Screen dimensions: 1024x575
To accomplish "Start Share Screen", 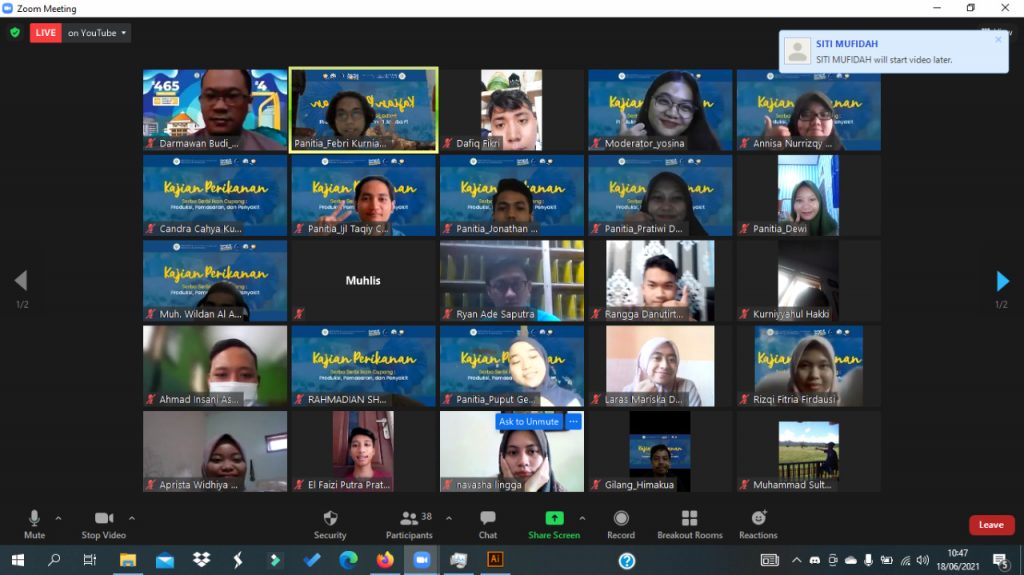I will (553, 524).
